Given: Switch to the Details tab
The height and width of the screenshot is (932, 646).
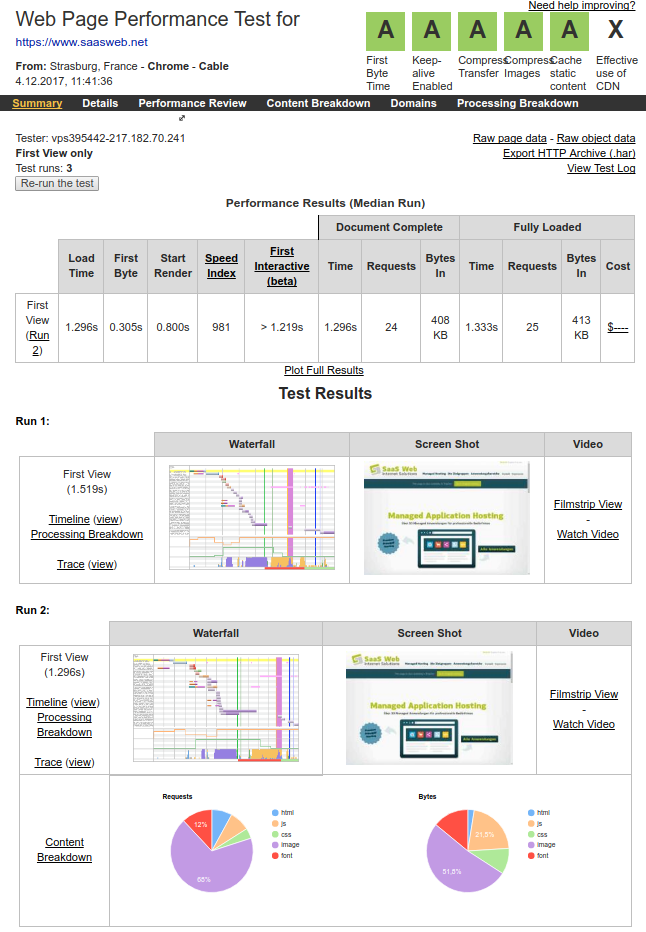Looking at the screenshot, I should (100, 103).
